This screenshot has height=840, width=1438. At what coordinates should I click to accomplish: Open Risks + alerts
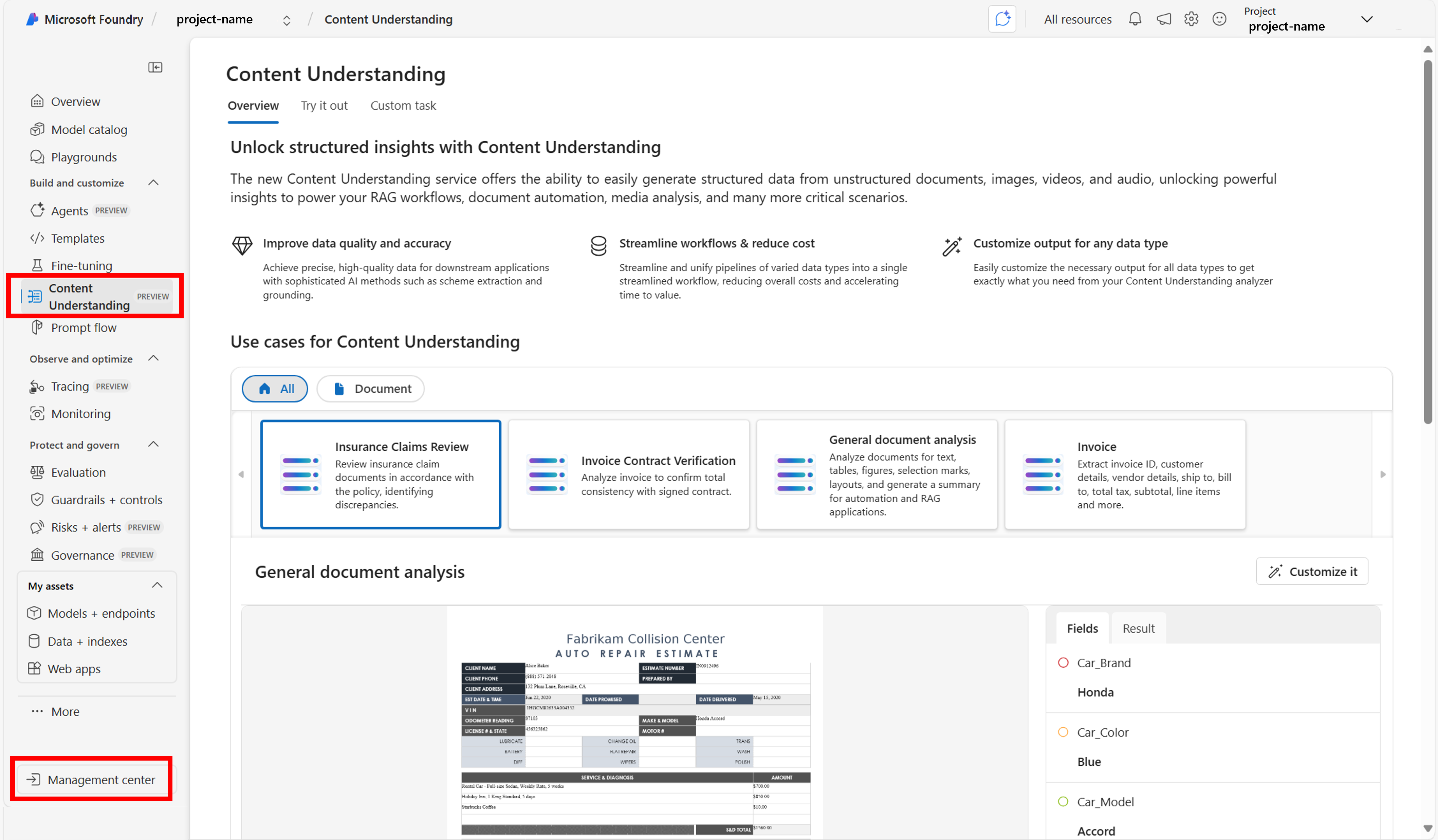(x=96, y=527)
